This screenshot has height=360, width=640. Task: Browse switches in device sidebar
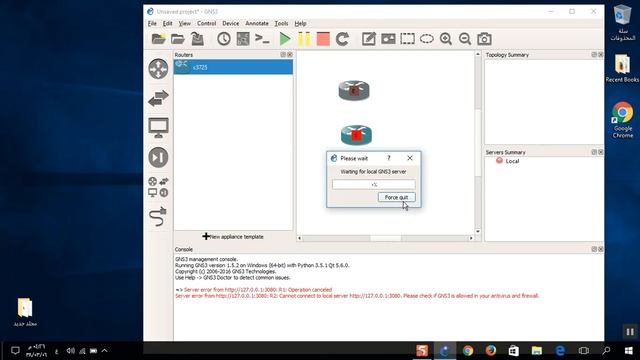tap(158, 98)
